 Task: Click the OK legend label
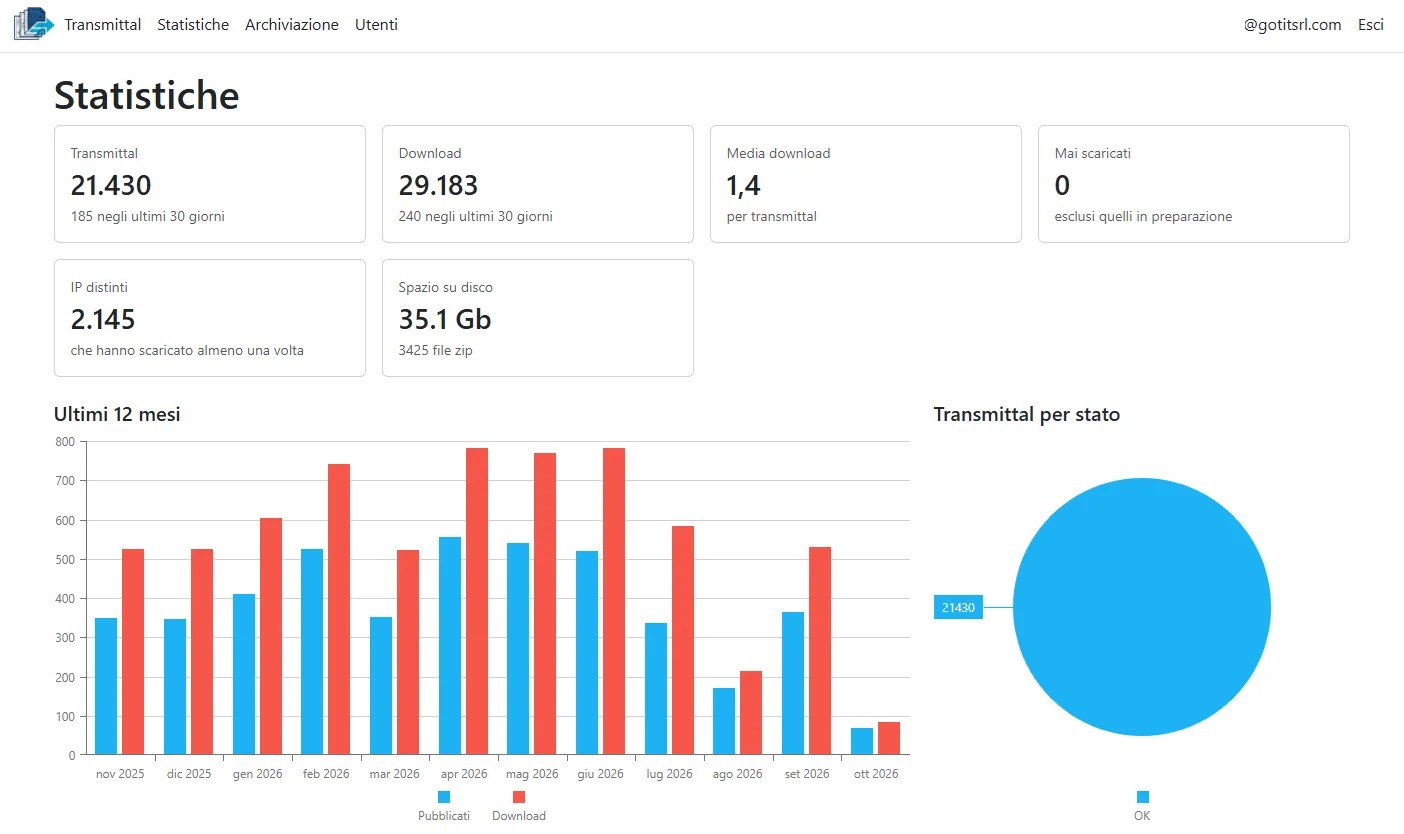click(x=1143, y=816)
